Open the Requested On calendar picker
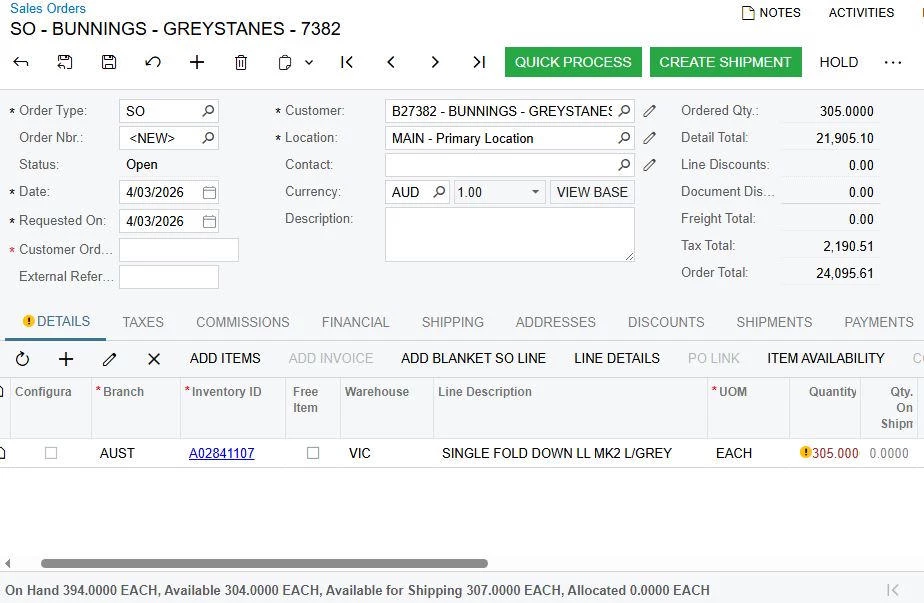Image resolution: width=924 pixels, height=603 pixels. coord(209,221)
